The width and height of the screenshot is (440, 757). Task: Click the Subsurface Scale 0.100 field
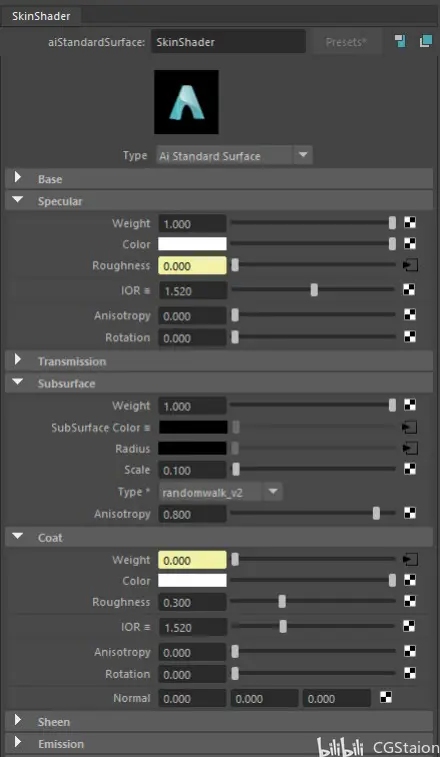(192, 470)
